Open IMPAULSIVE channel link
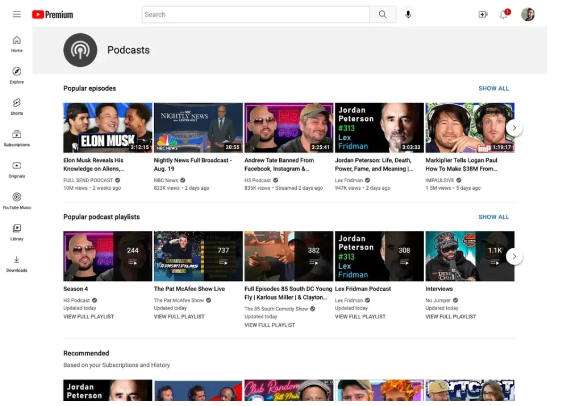565x406 pixels. (440, 180)
